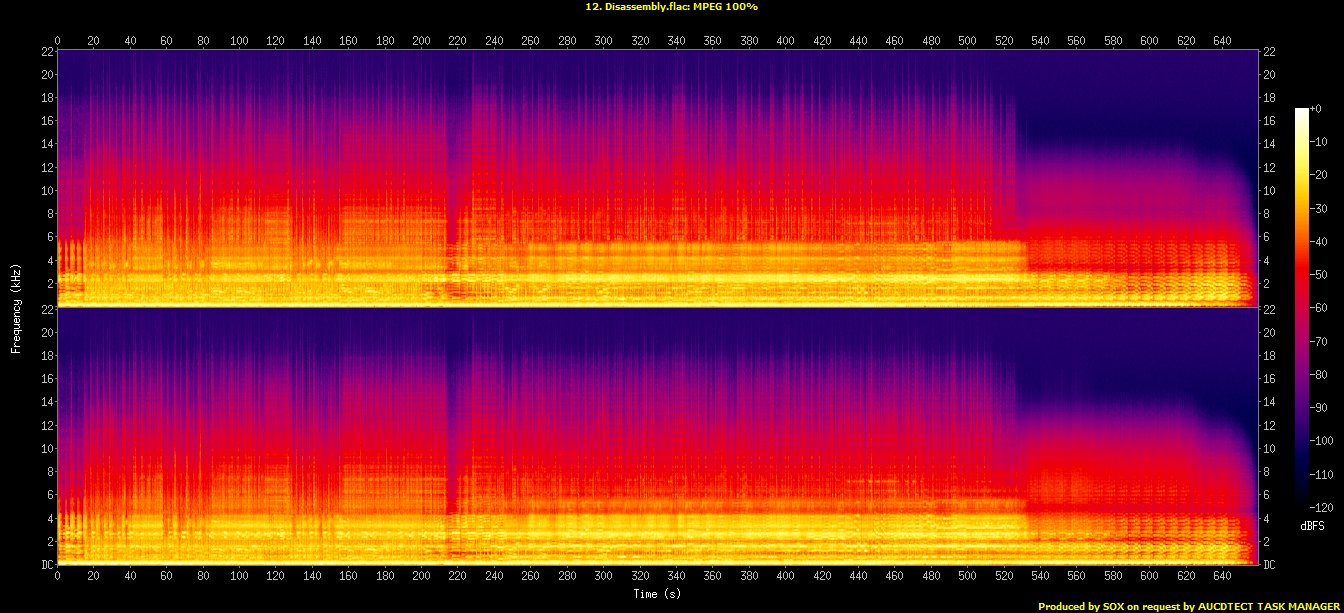The image size is (1344, 613).
Task: Click the 0 tick on the bottom time axis
Action: (x=57, y=577)
